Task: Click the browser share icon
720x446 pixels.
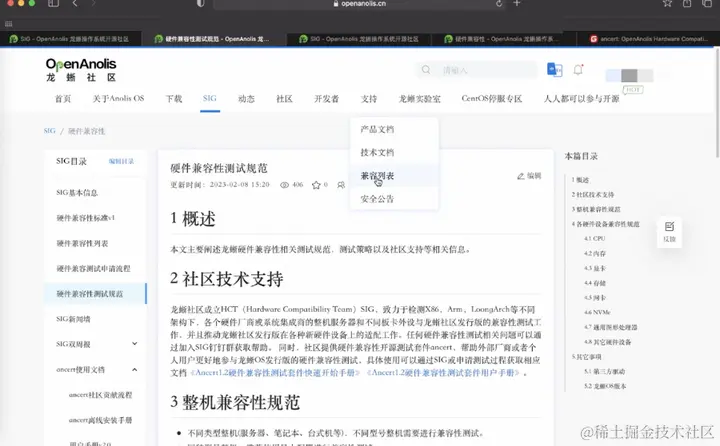Action: pos(687,3)
